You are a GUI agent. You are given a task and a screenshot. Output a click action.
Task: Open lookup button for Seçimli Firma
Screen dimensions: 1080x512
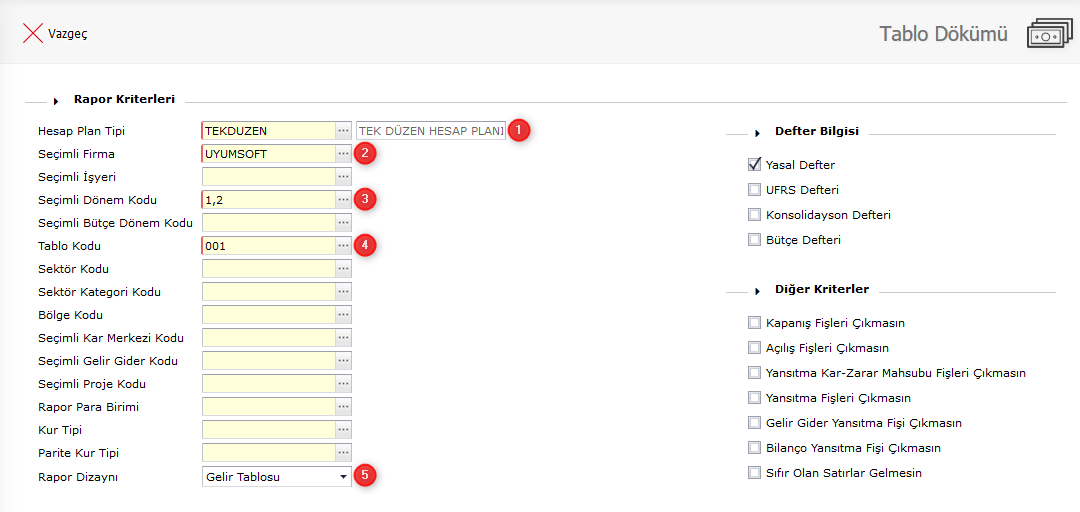pos(344,154)
